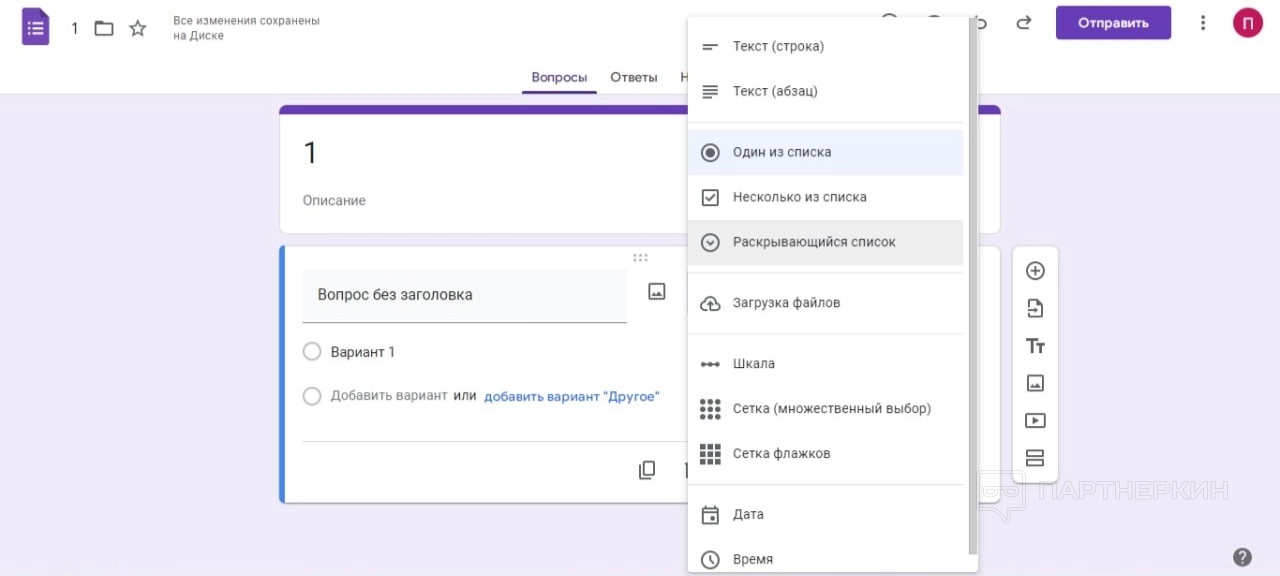Click the redo arrow icon
Screen dimensions: 1280x576
coord(1023,23)
